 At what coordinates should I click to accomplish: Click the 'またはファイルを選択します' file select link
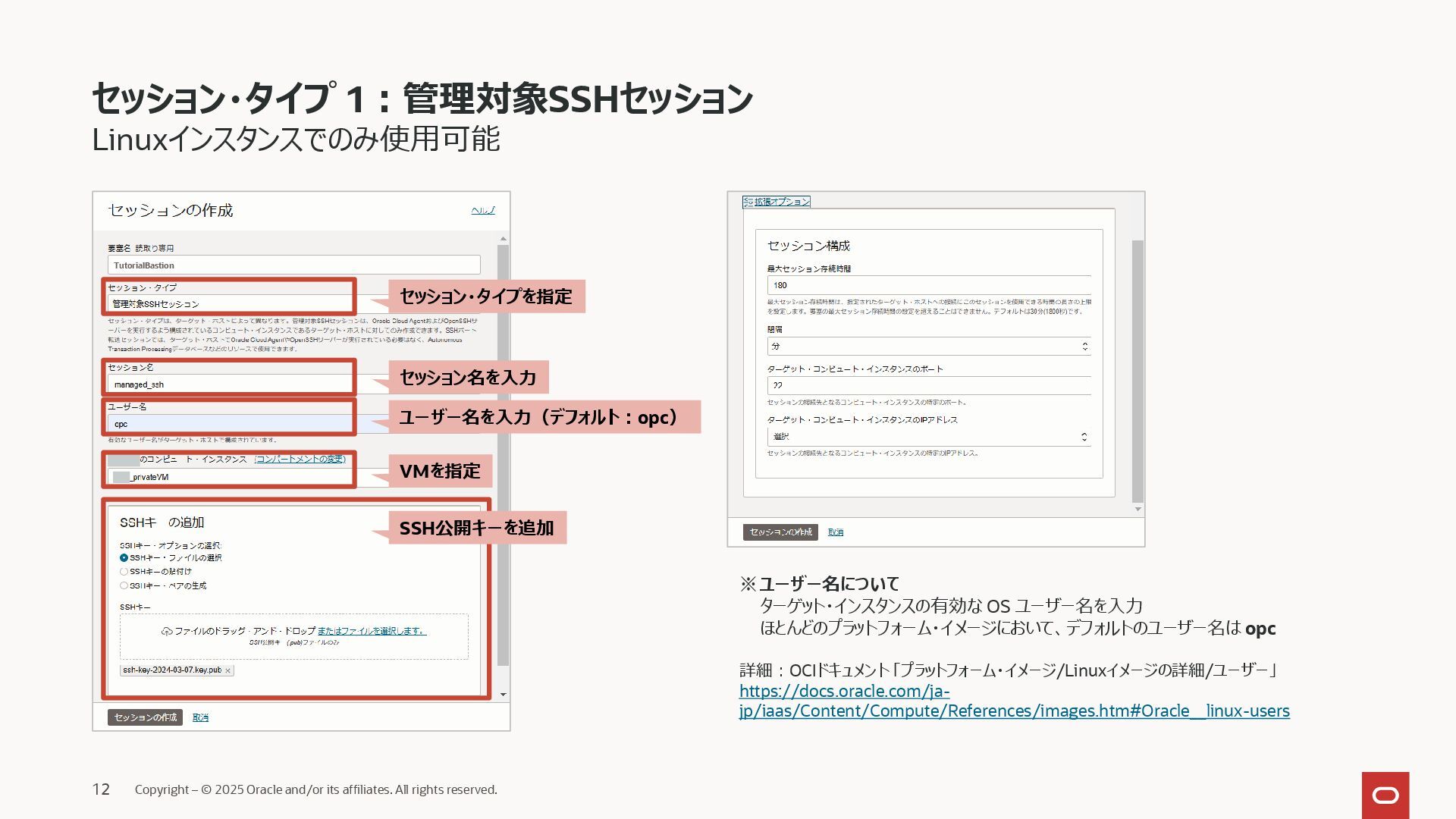(372, 631)
